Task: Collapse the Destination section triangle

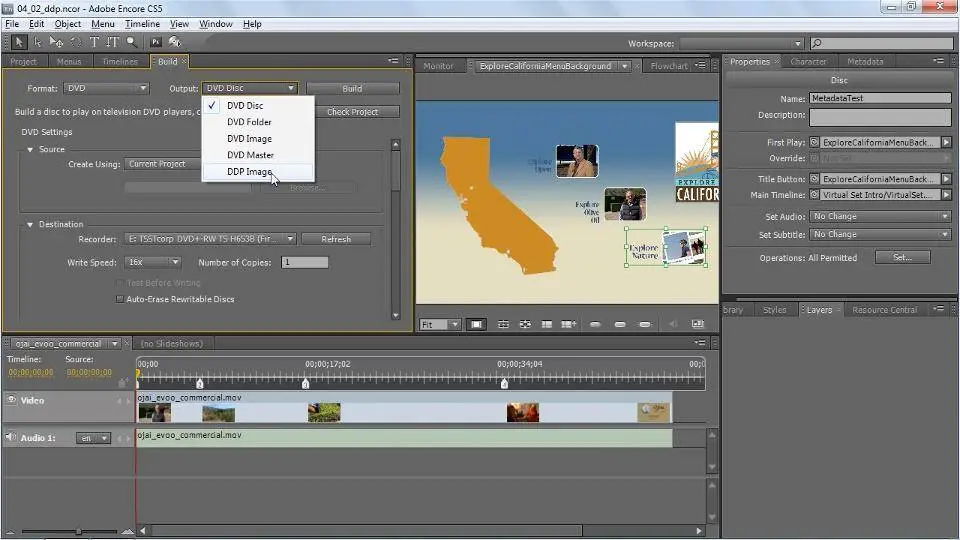Action: (x=30, y=224)
